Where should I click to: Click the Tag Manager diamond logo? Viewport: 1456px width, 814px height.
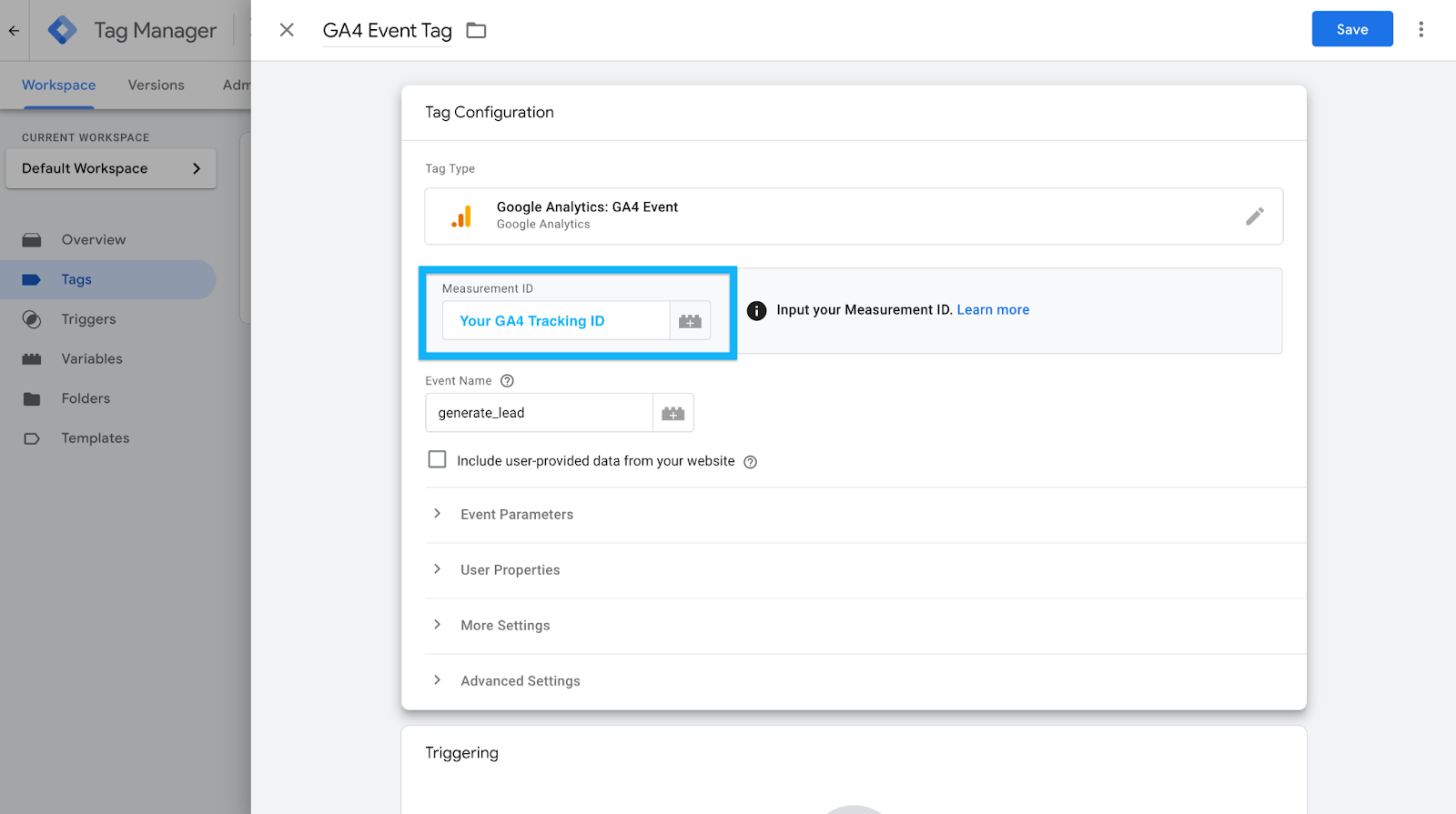point(62,30)
